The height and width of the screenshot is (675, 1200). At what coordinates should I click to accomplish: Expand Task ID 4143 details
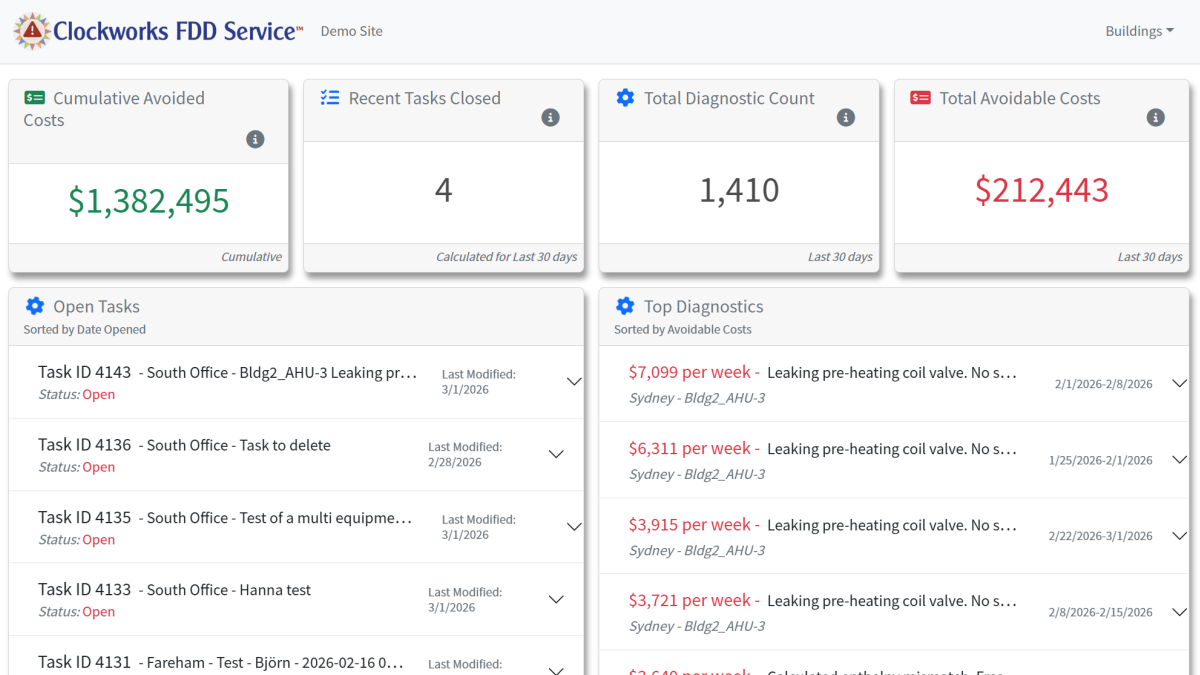point(574,381)
